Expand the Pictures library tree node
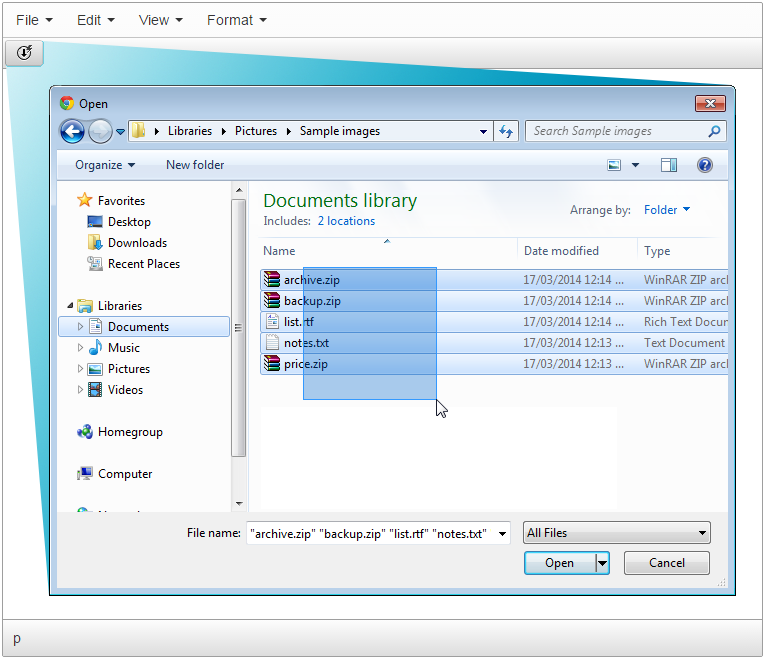The width and height of the screenshot is (765, 660). (81, 369)
